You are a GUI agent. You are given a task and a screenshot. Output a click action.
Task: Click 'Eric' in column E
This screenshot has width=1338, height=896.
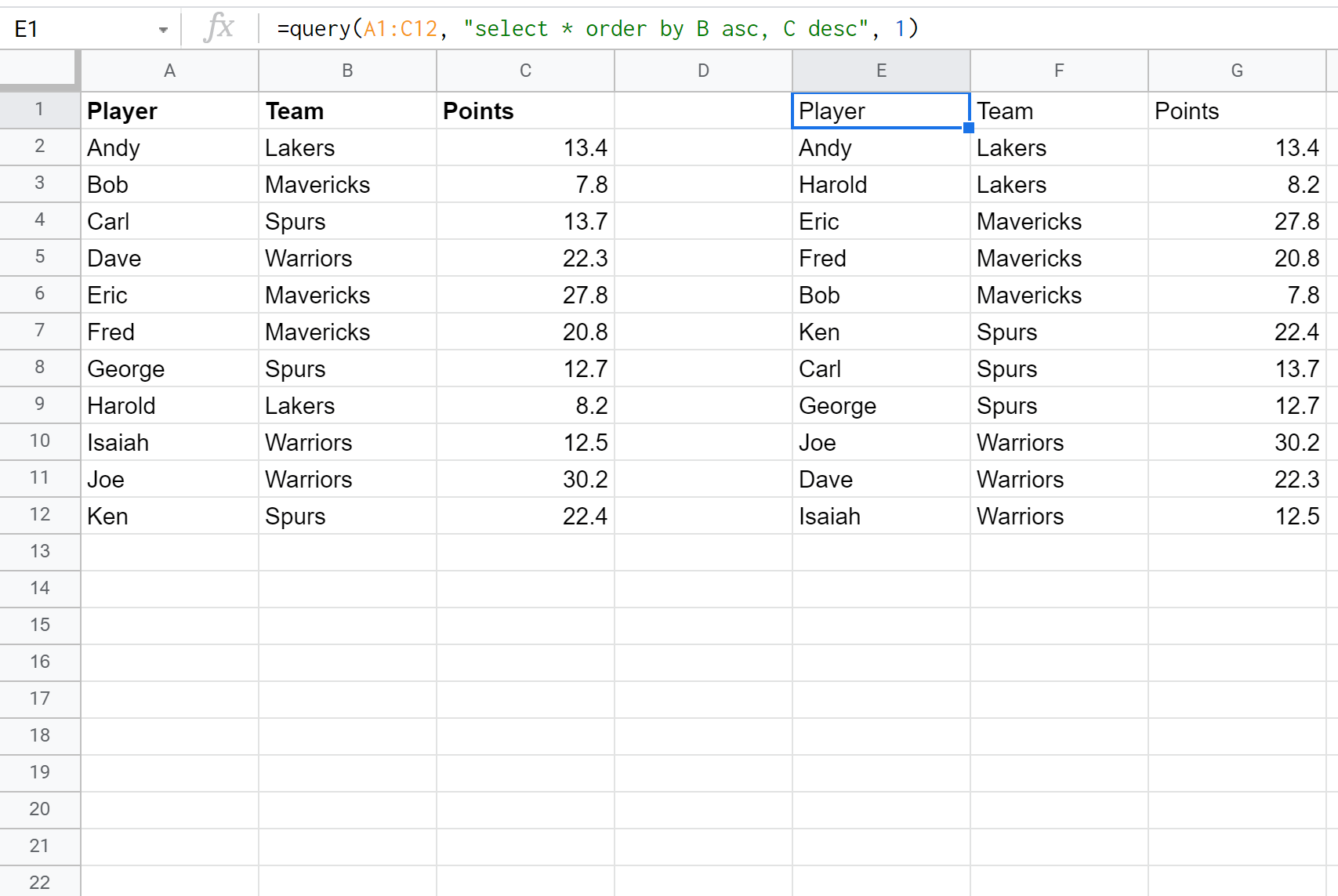[x=818, y=222]
